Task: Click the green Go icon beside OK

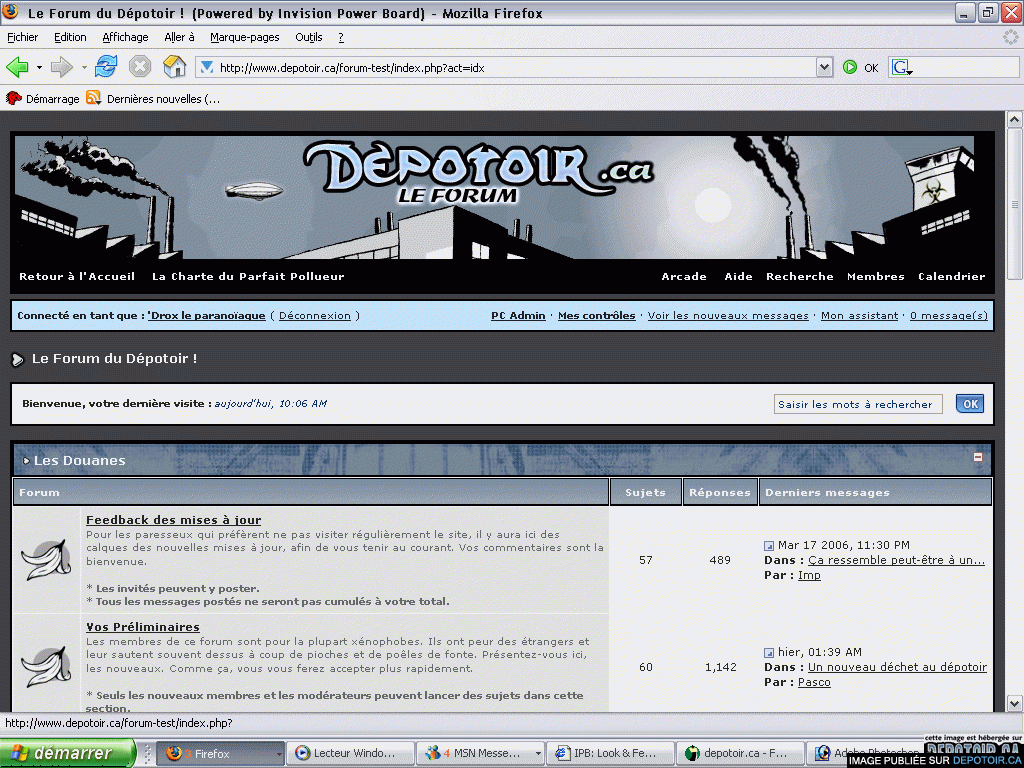Action: point(850,67)
